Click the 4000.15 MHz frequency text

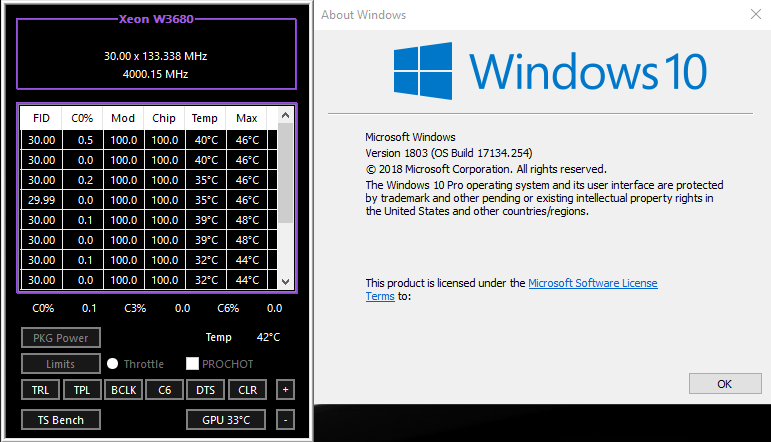point(155,74)
